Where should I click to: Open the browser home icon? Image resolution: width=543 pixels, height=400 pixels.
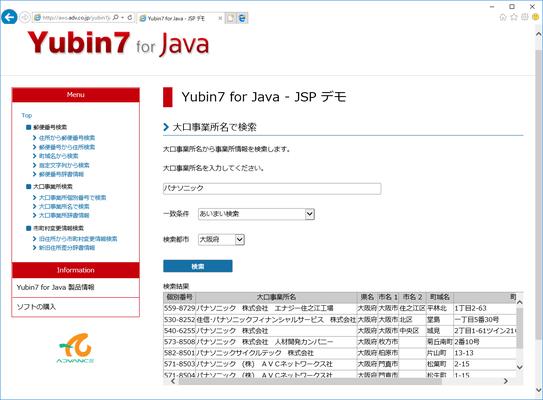(x=503, y=17)
